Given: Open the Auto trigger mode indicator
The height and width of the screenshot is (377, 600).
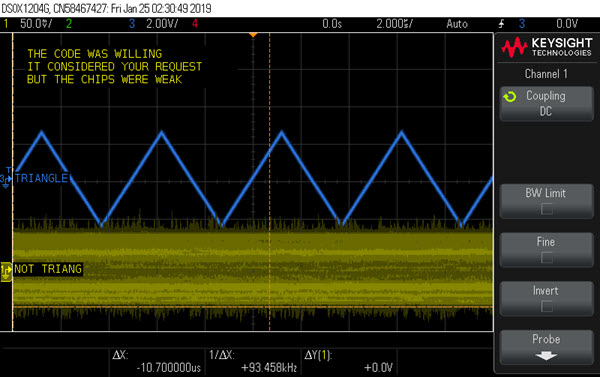Looking at the screenshot, I should point(457,24).
